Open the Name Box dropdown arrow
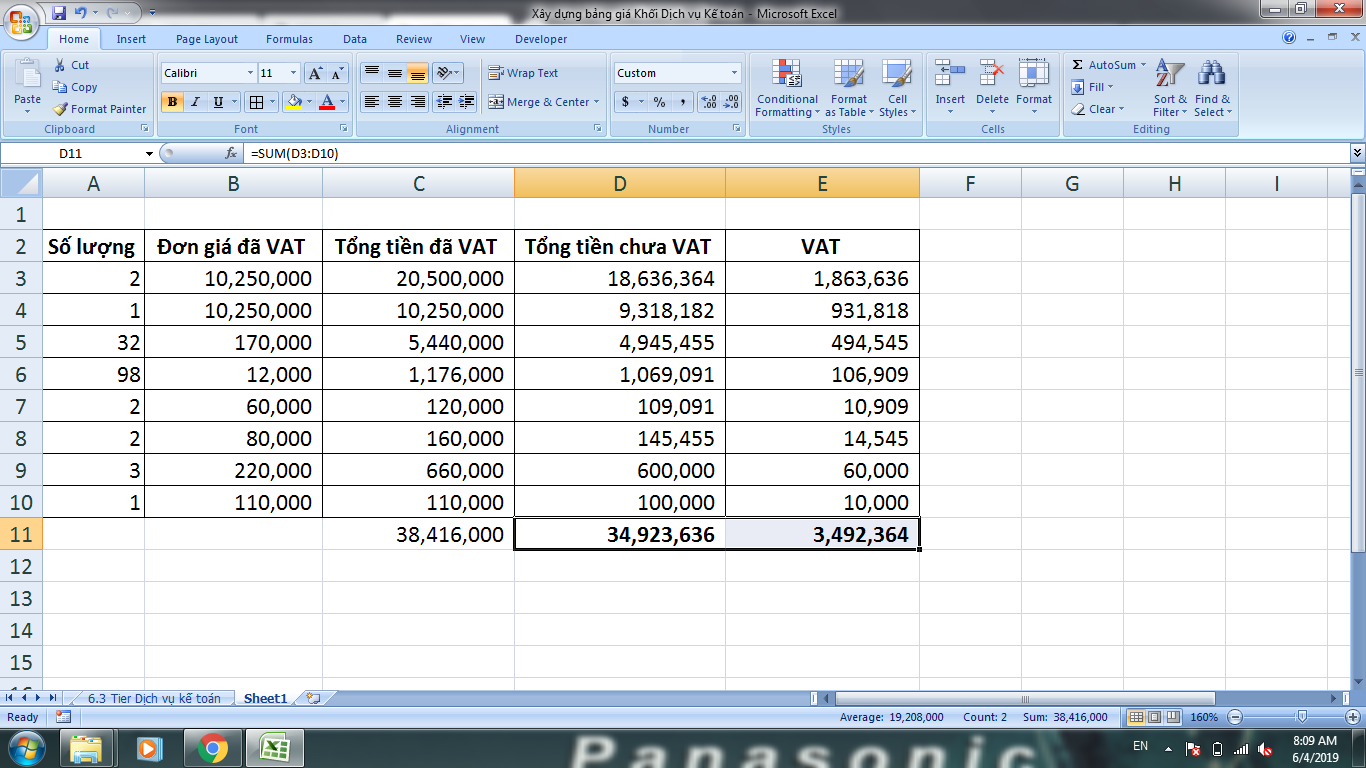The image size is (1366, 768). [x=150, y=153]
